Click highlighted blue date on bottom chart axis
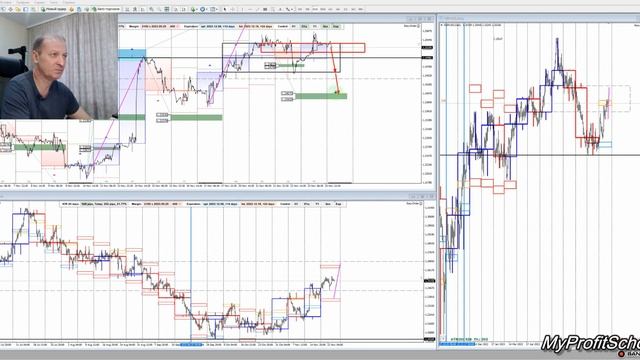 point(191,345)
